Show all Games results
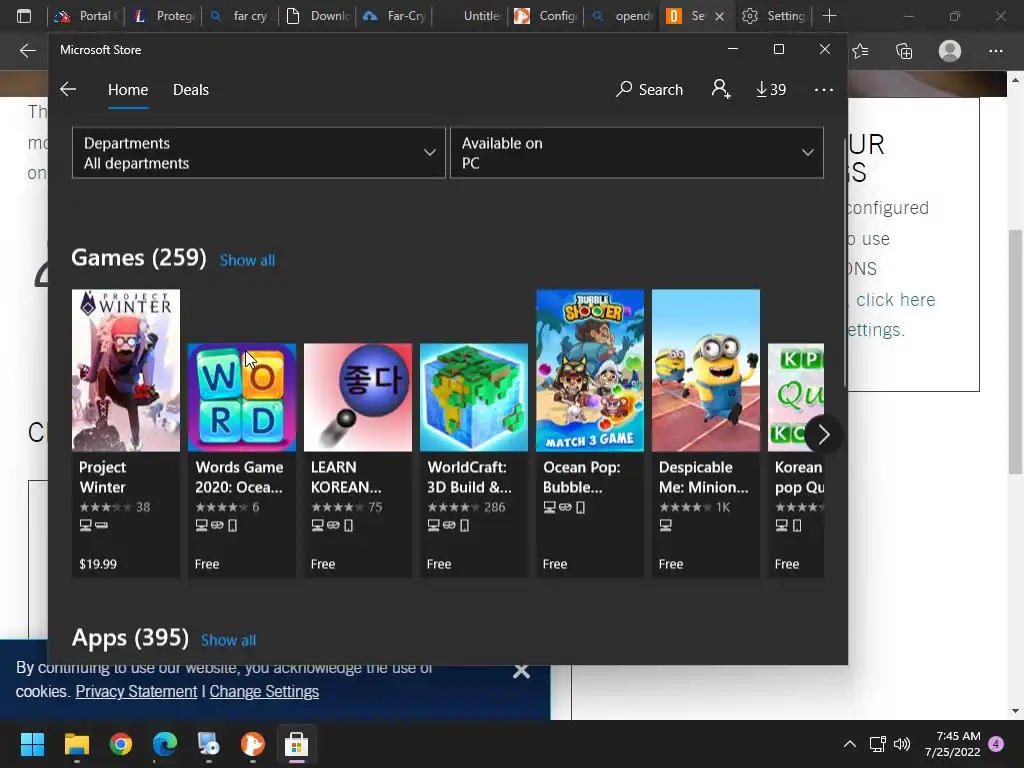The width and height of the screenshot is (1024, 768). pos(248,260)
